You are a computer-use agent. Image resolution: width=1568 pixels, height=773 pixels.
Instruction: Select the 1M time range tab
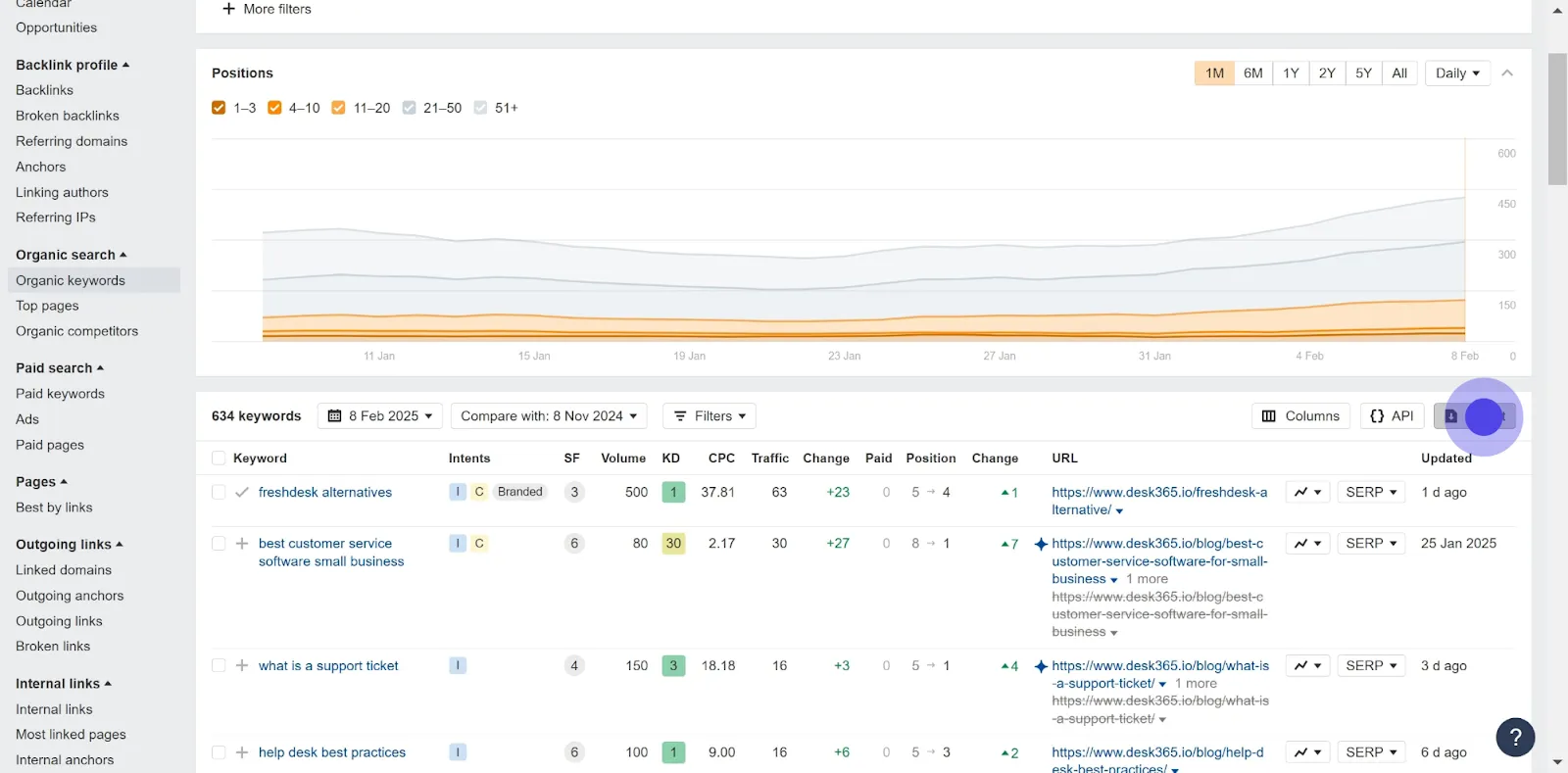tap(1214, 73)
